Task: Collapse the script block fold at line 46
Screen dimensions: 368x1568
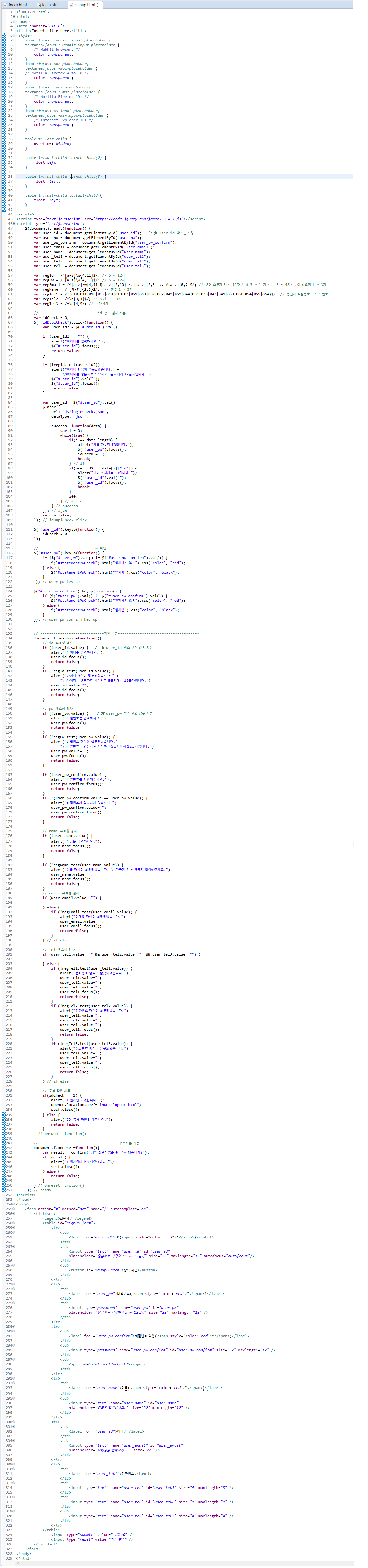Action: (14, 223)
